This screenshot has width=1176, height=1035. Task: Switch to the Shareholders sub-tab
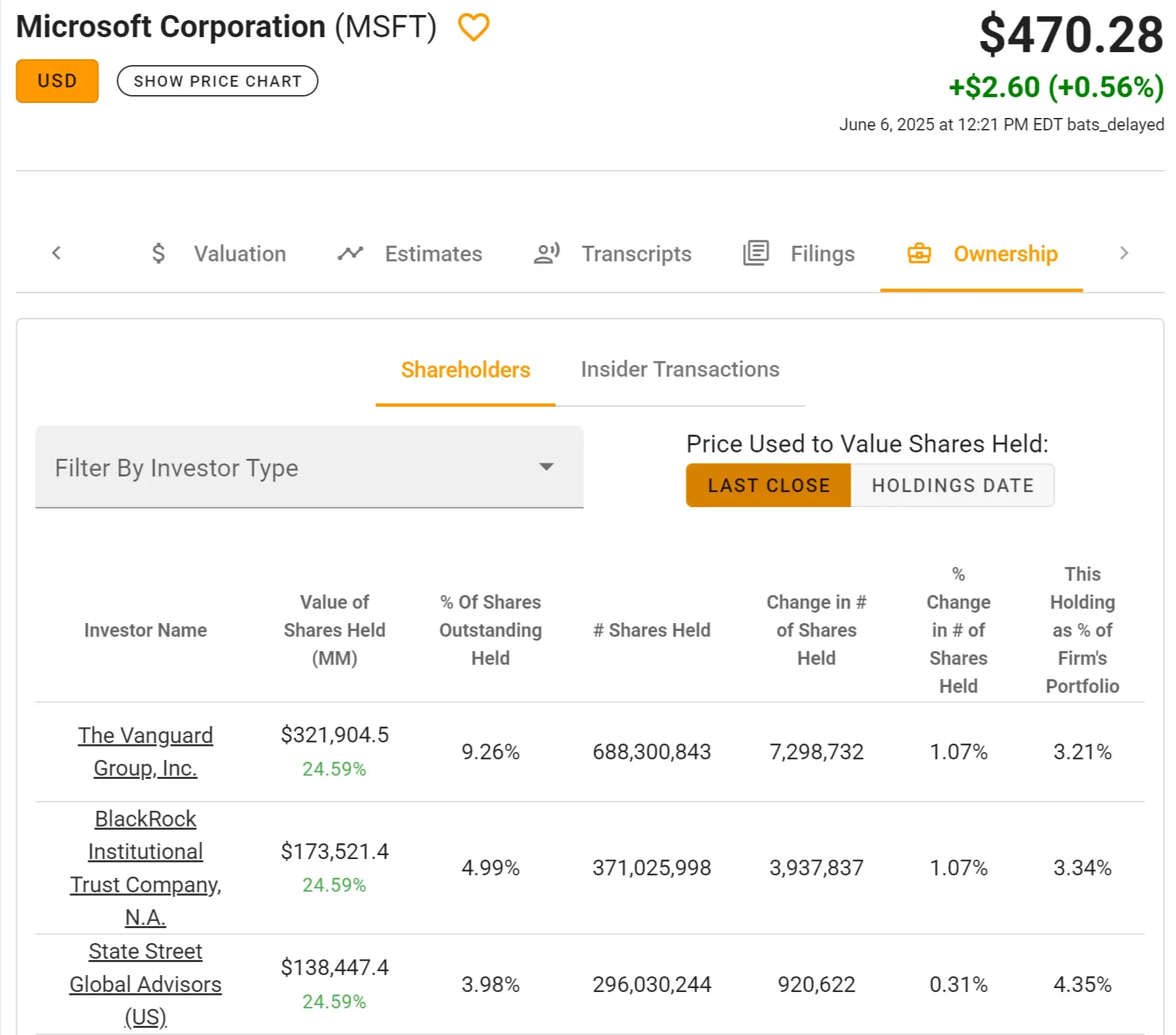(465, 370)
